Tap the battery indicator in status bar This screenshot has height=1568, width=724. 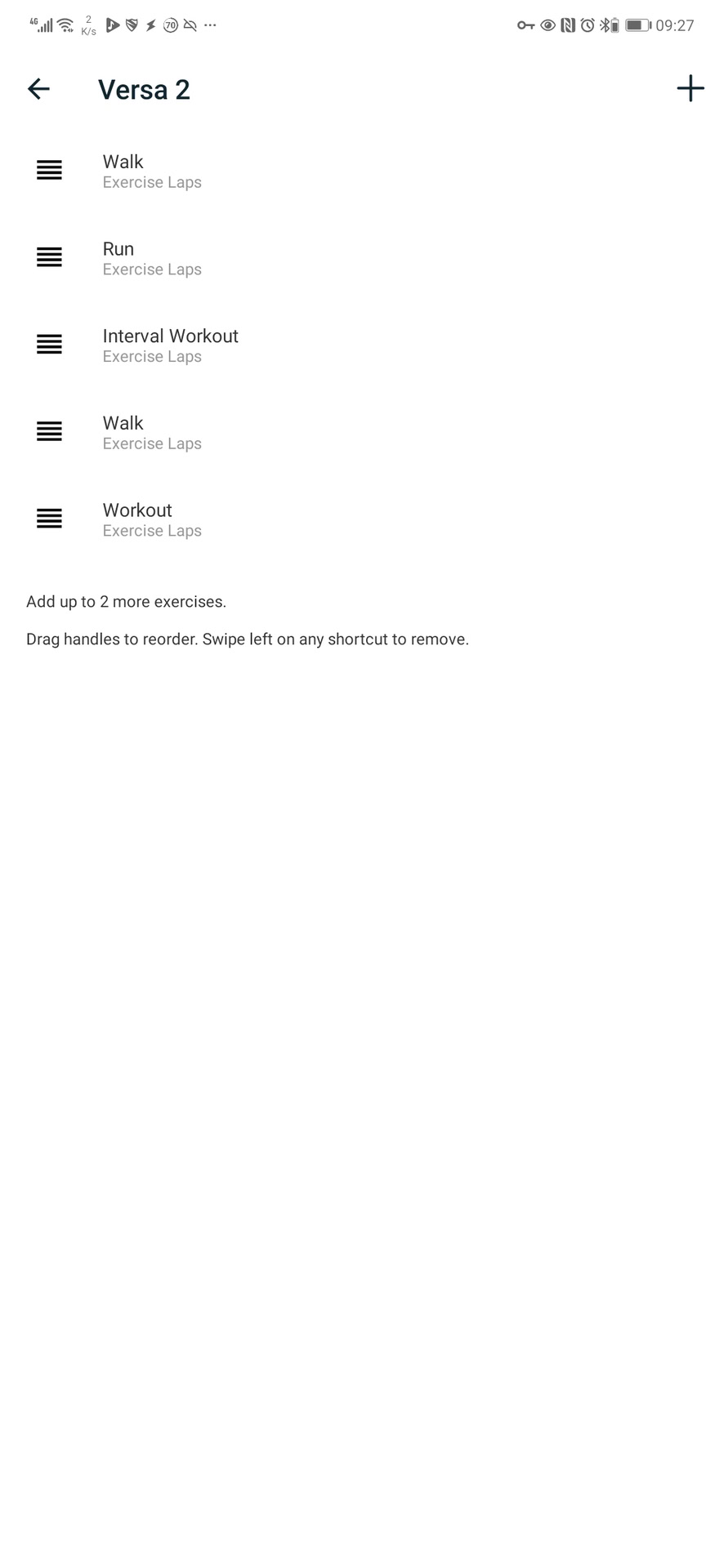pyautogui.click(x=638, y=25)
